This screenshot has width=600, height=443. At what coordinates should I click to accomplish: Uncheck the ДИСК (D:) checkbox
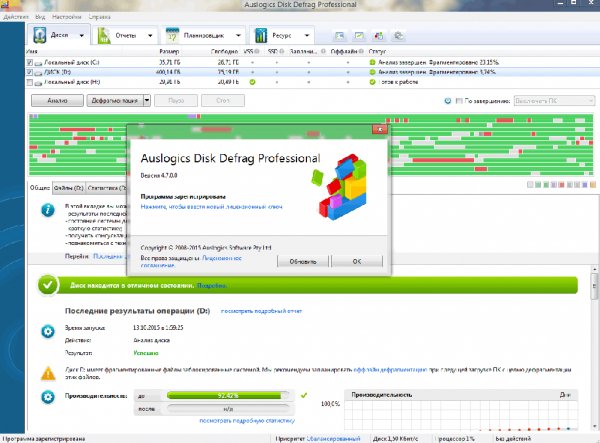[x=30, y=72]
